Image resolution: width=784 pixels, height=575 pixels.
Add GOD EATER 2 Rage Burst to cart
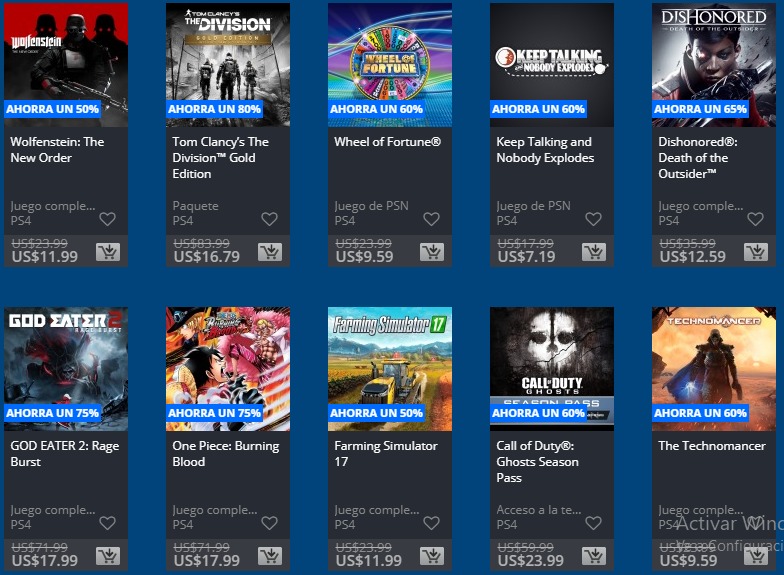[108, 556]
